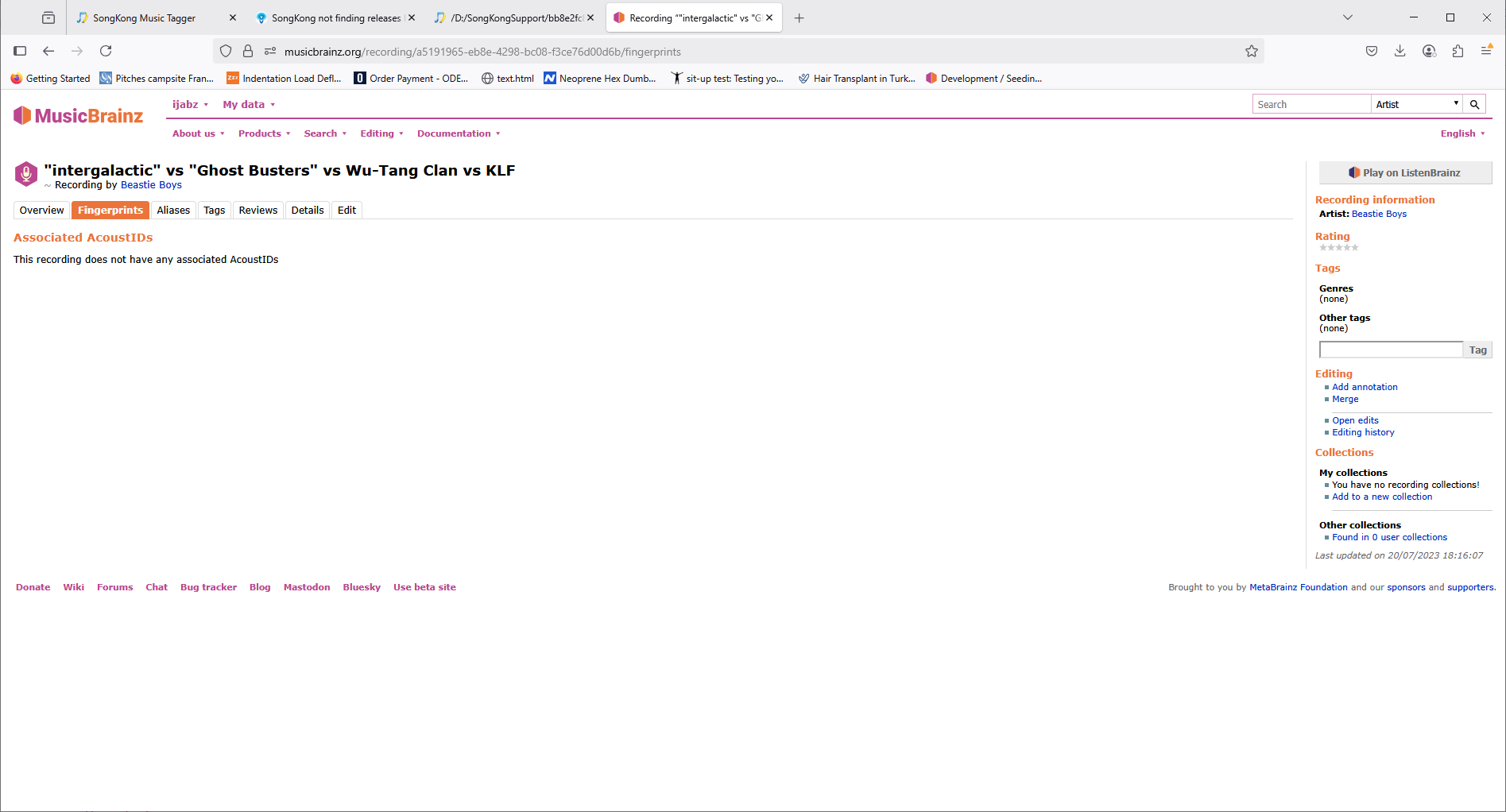Click the browser forward arrow

[77, 51]
